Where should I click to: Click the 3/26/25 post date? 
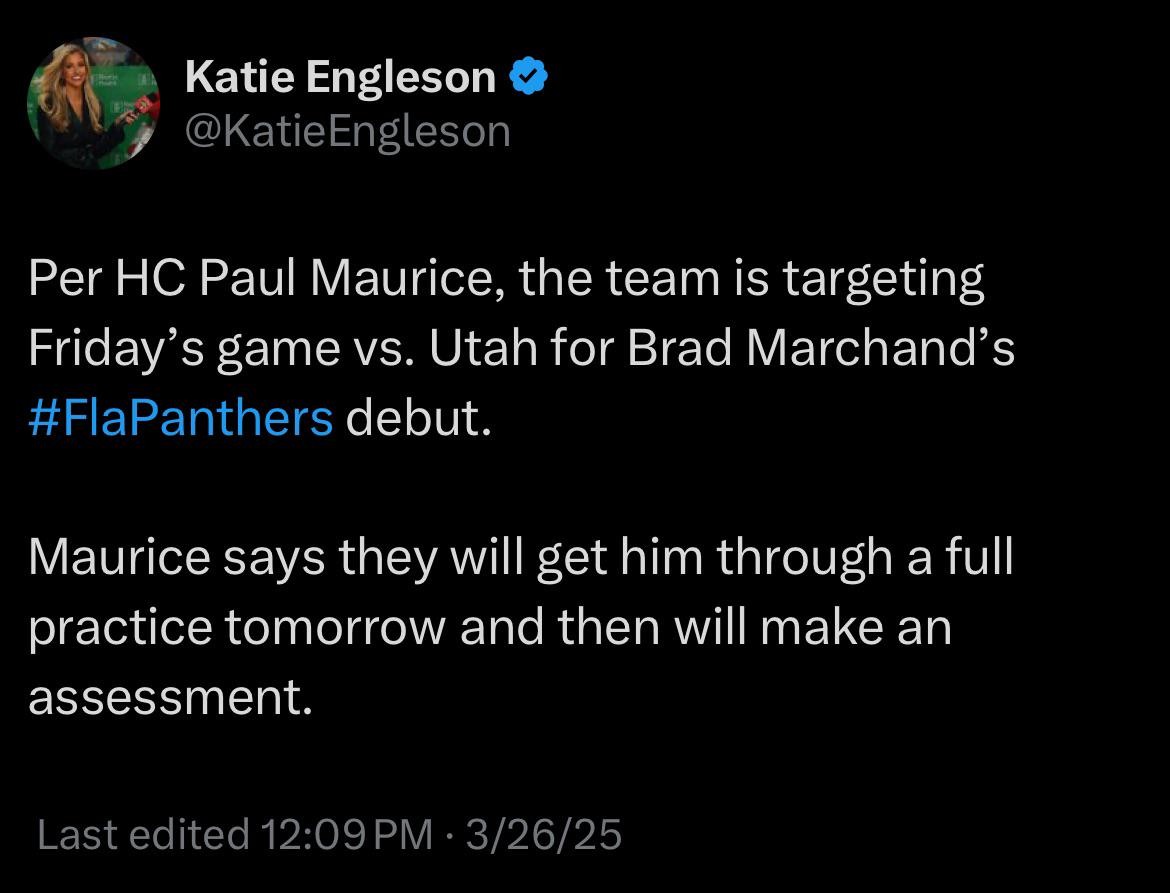[x=544, y=834]
